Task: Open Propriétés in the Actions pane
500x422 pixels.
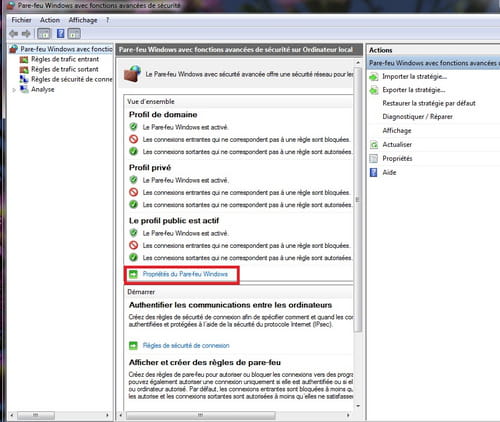Action: pyautogui.click(x=397, y=159)
